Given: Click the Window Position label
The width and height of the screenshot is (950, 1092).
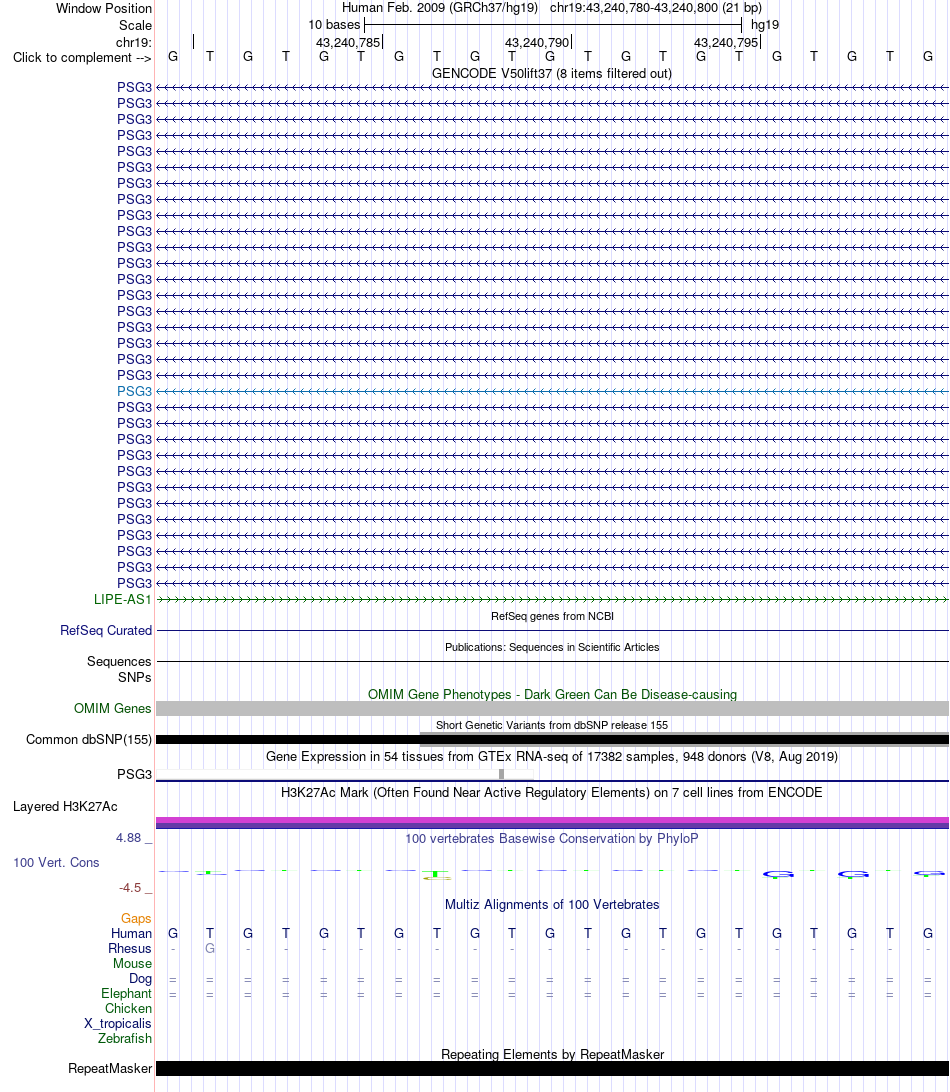Looking at the screenshot, I should [x=104, y=8].
